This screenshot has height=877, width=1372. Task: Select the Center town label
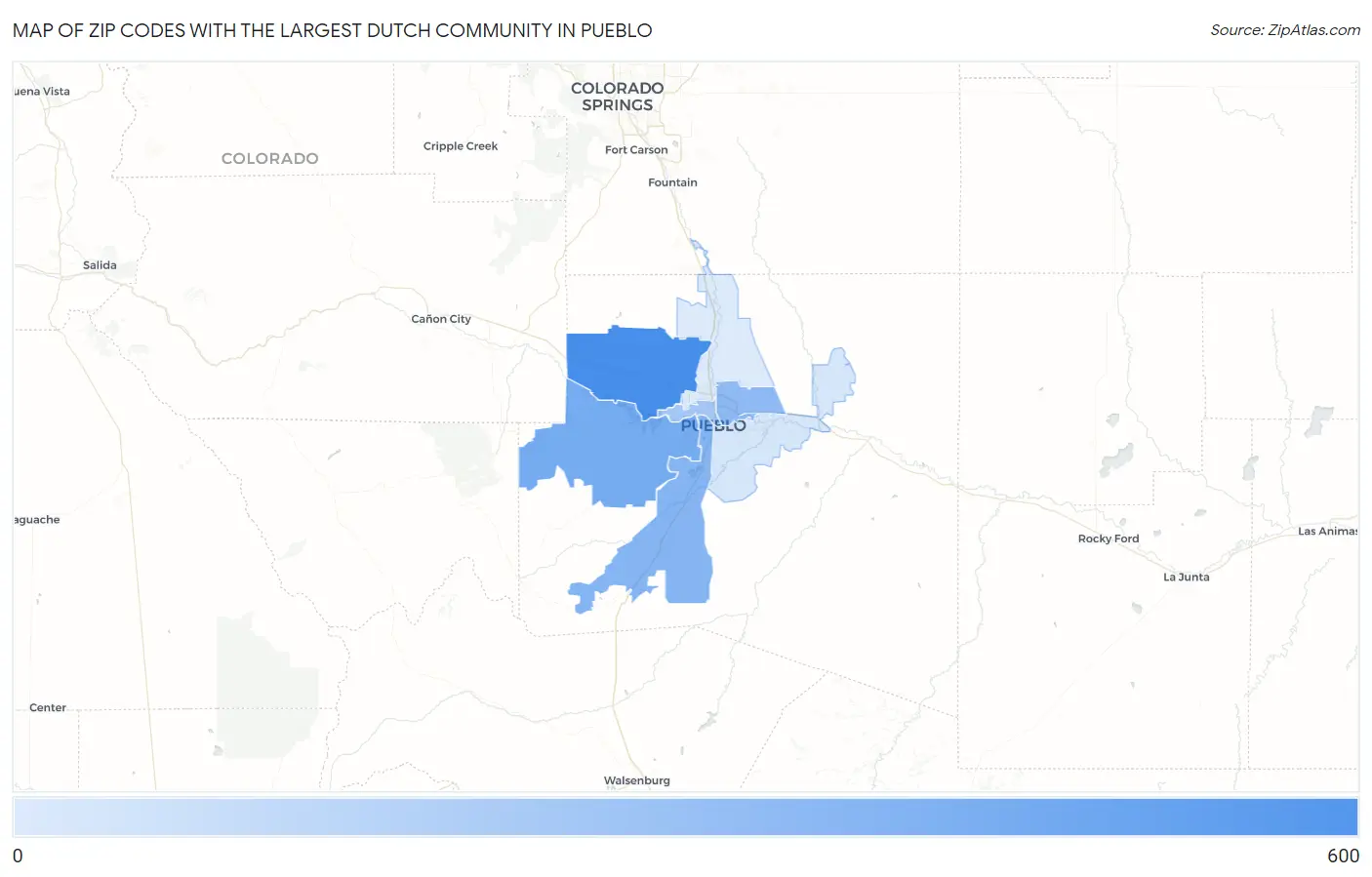tap(48, 708)
